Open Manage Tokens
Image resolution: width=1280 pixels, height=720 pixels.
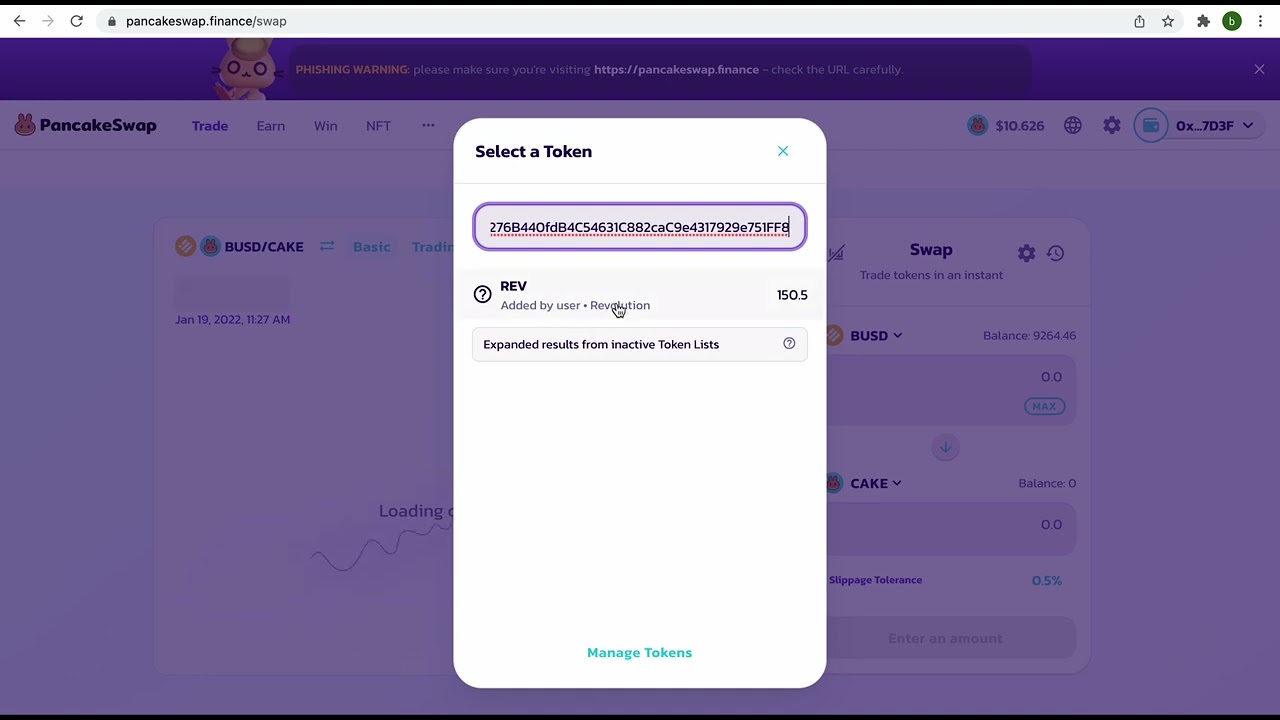pyautogui.click(x=639, y=652)
